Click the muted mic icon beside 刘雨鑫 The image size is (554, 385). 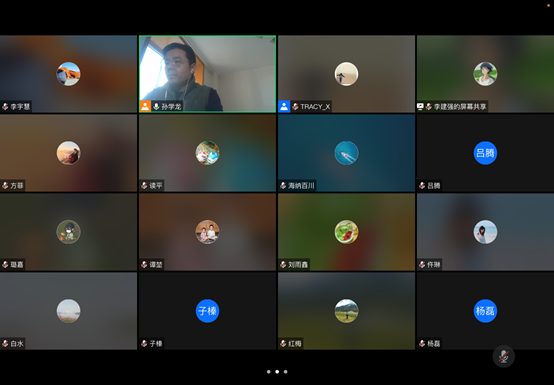tap(283, 265)
